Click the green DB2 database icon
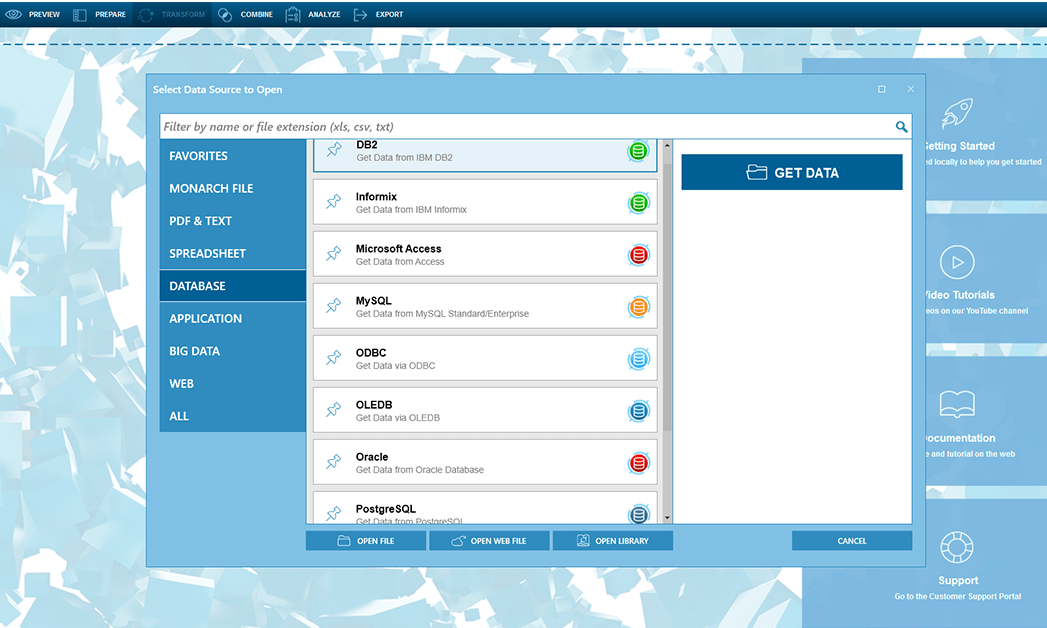Screen dimensions: 1047x628 (x=638, y=151)
